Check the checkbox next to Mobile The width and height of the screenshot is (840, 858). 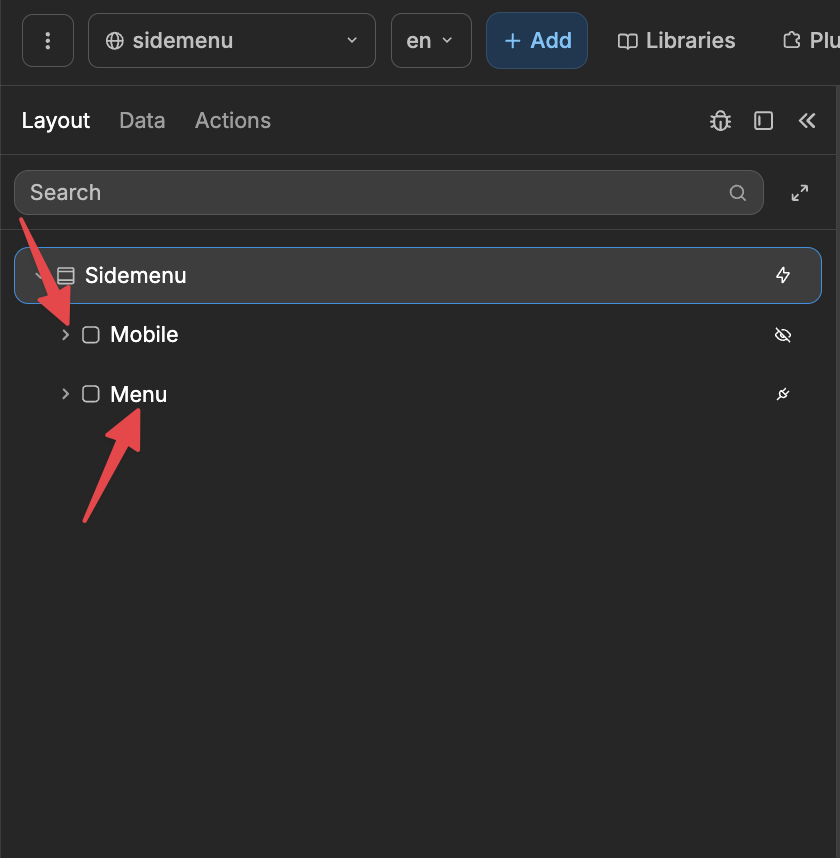point(90,335)
